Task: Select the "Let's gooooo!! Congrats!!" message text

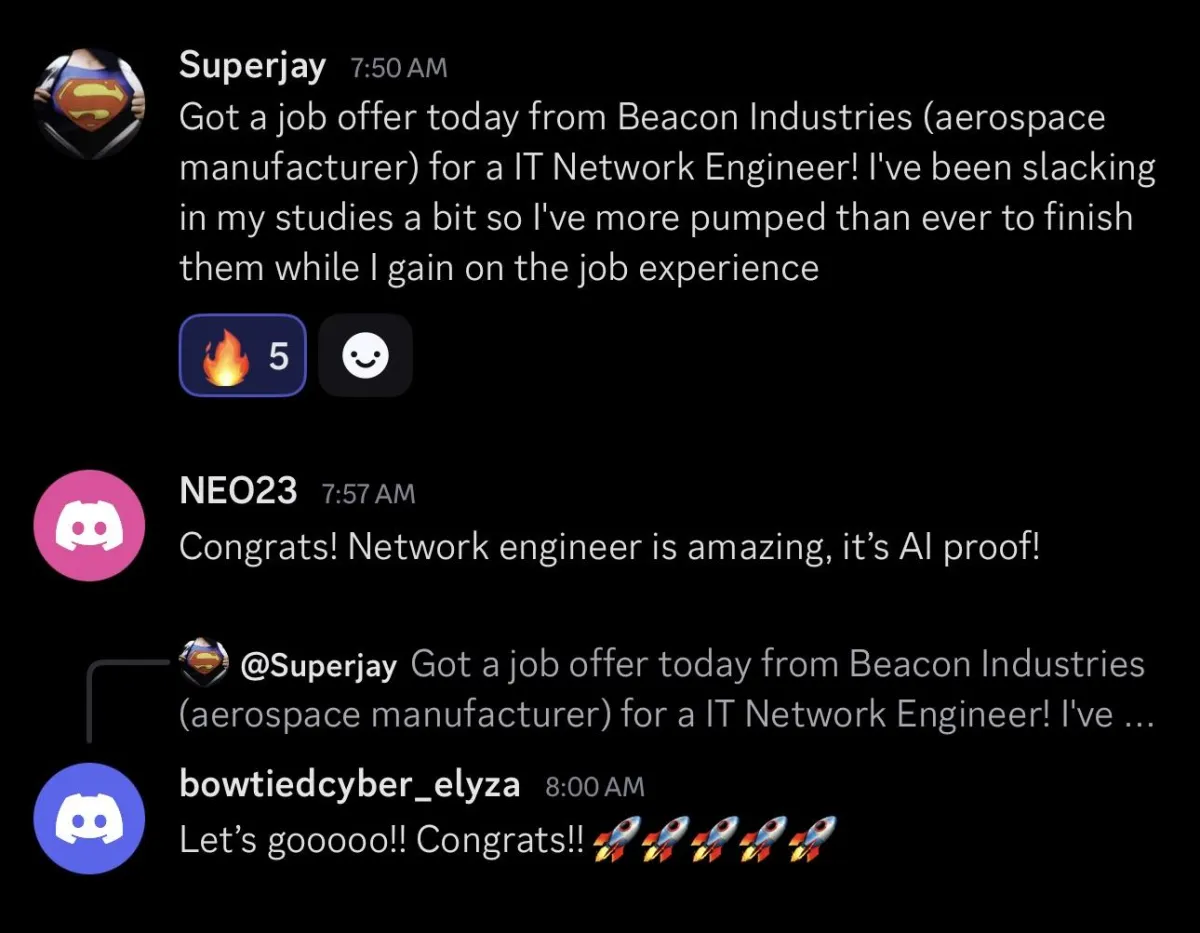Action: click(380, 841)
